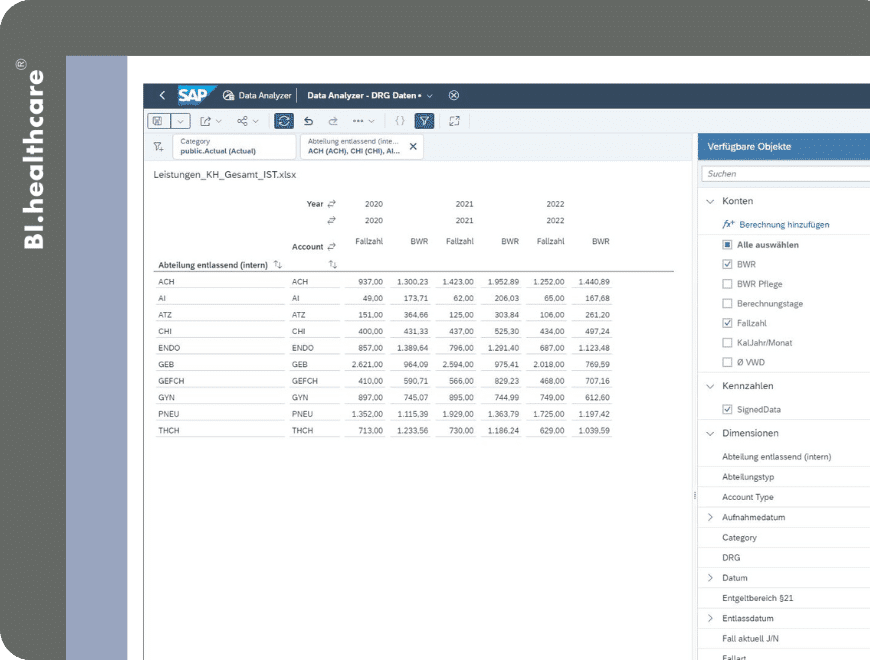Click the curly braces formula icon
Viewport: 870px width, 660px height.
[x=399, y=121]
